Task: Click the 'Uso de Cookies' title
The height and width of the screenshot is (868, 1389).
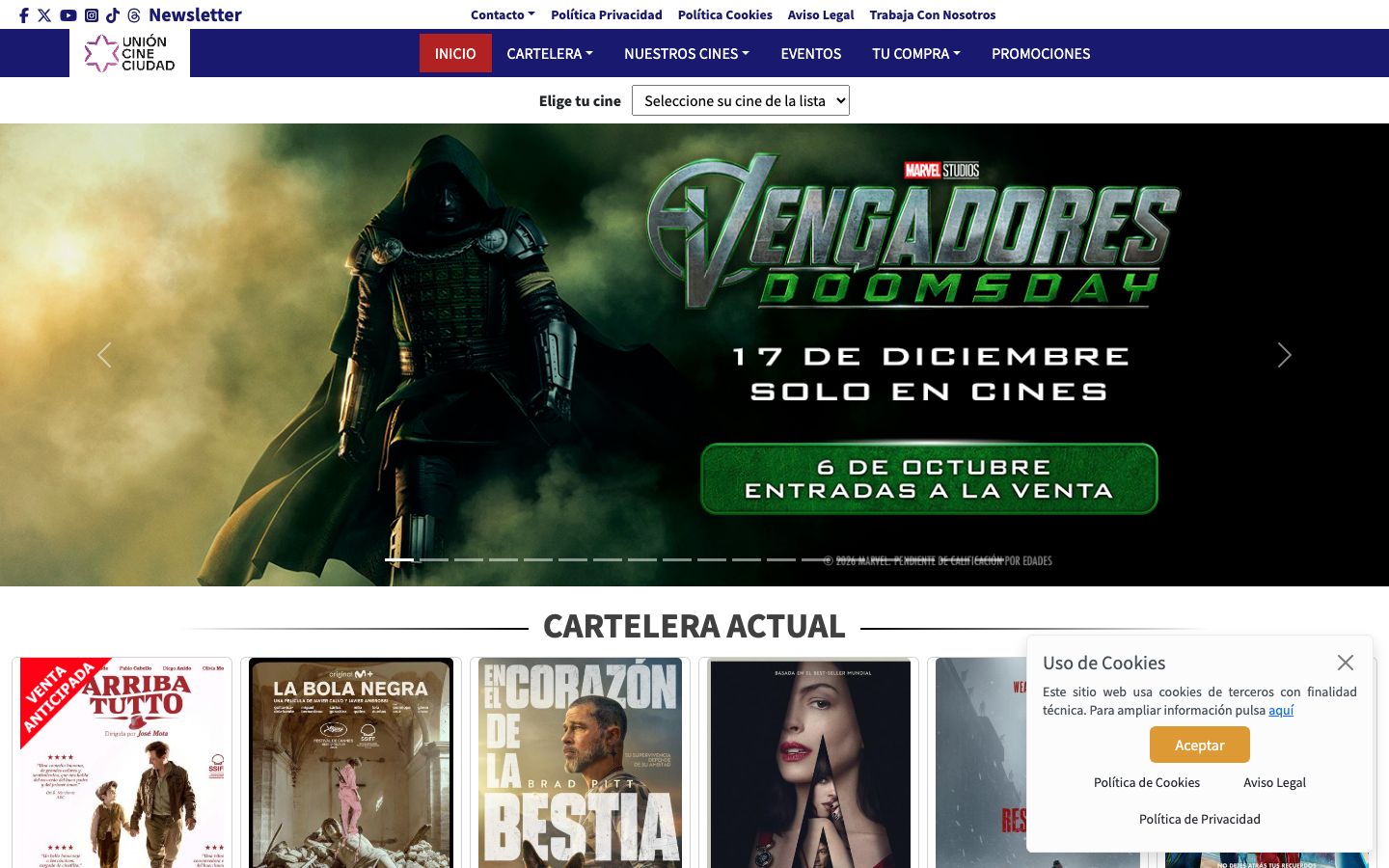Action: click(x=1103, y=663)
